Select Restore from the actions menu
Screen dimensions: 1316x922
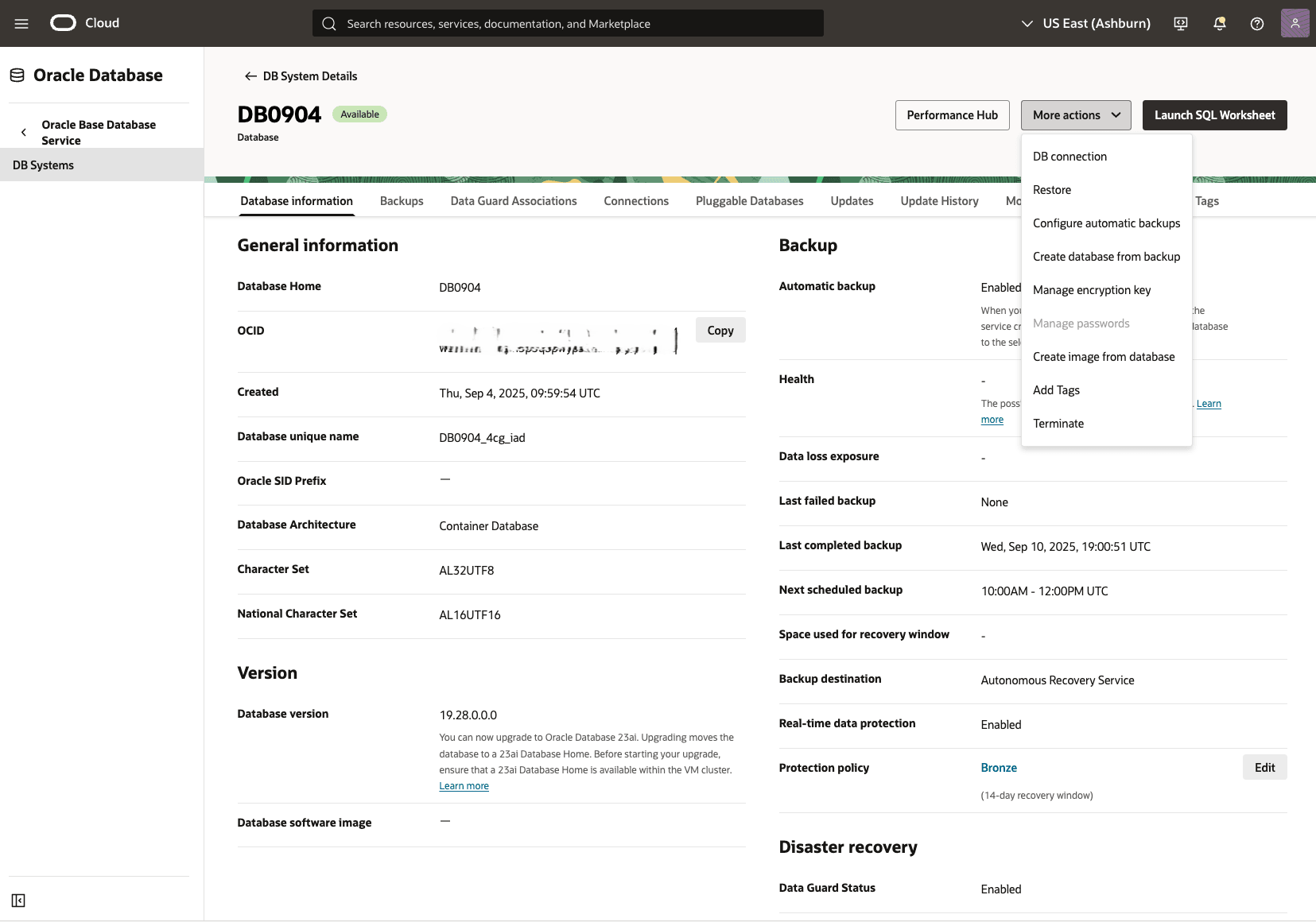pyautogui.click(x=1052, y=189)
